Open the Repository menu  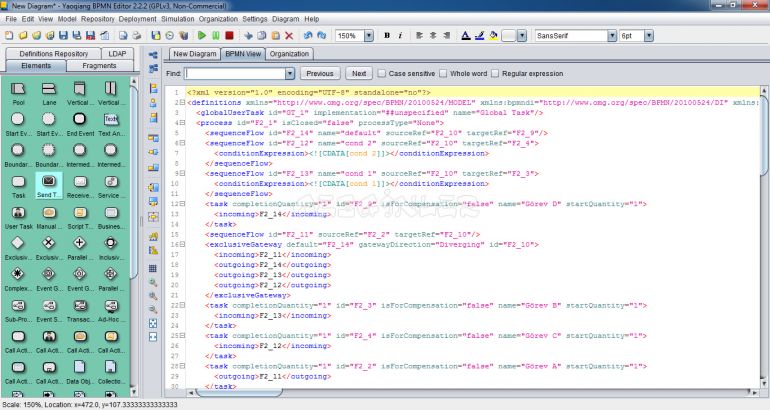tap(98, 19)
